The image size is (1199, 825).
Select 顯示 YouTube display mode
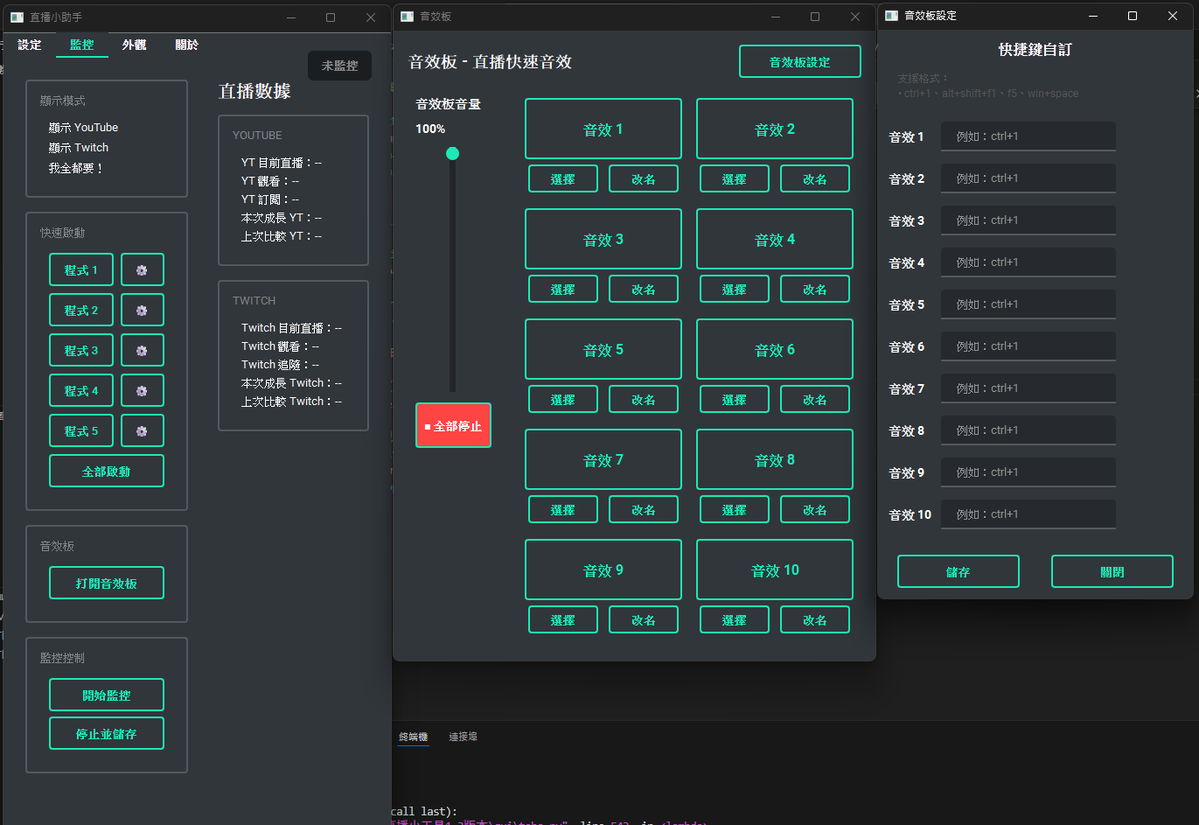point(83,128)
